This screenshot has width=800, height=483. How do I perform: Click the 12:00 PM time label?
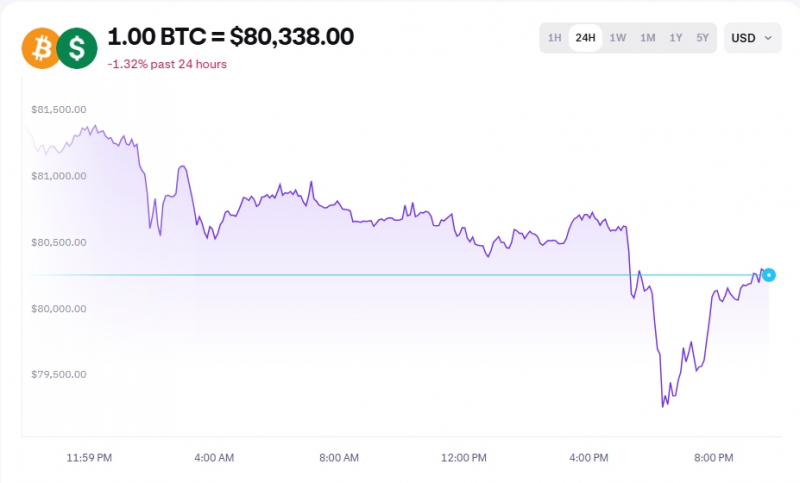tap(464, 457)
